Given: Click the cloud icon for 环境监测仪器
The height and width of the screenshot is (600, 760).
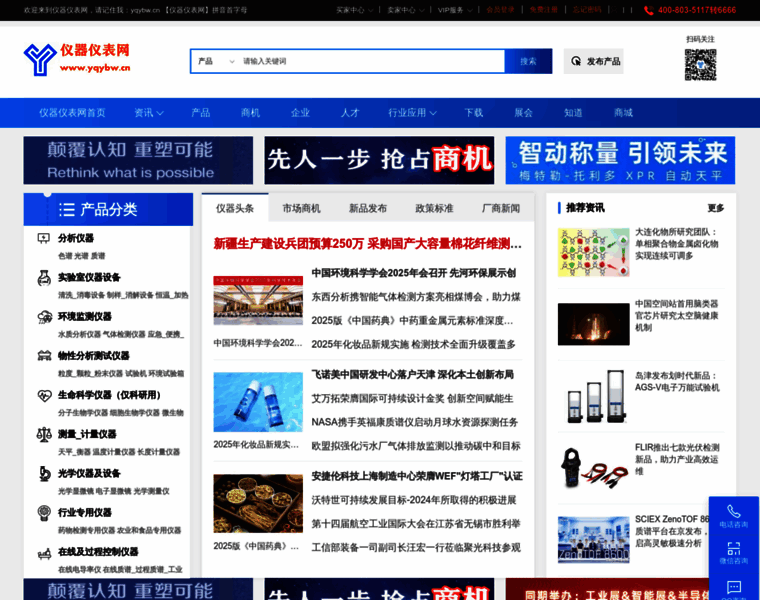Looking at the screenshot, I should click(44, 316).
